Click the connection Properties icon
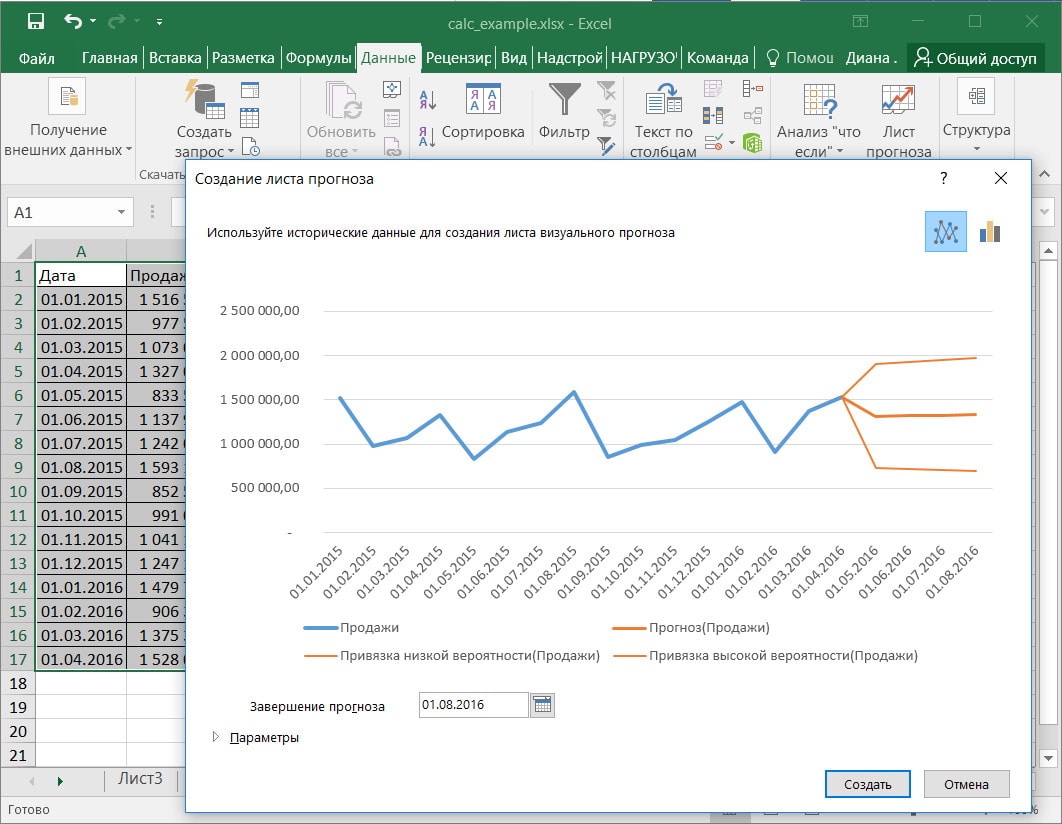Screen dimensions: 1062x824 click(x=391, y=118)
